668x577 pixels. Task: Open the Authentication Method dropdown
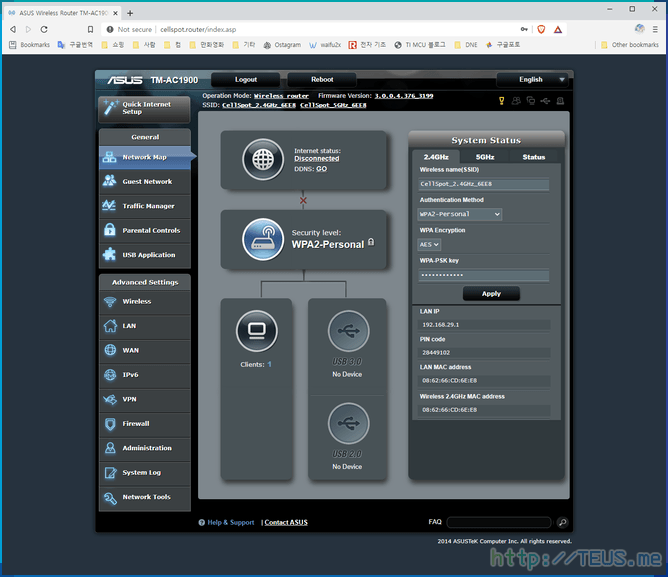click(x=459, y=214)
